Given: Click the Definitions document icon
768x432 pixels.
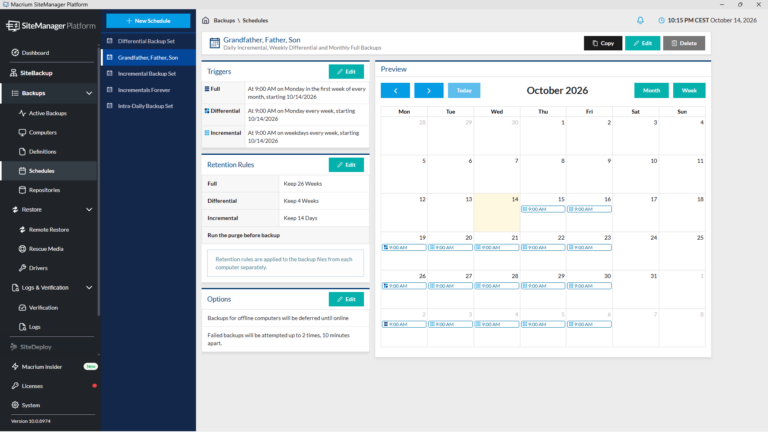Looking at the screenshot, I should (x=22, y=152).
